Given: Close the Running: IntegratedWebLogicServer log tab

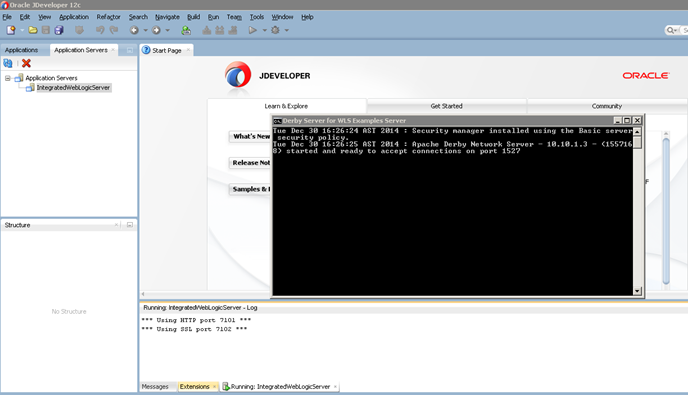Looking at the screenshot, I should (335, 387).
